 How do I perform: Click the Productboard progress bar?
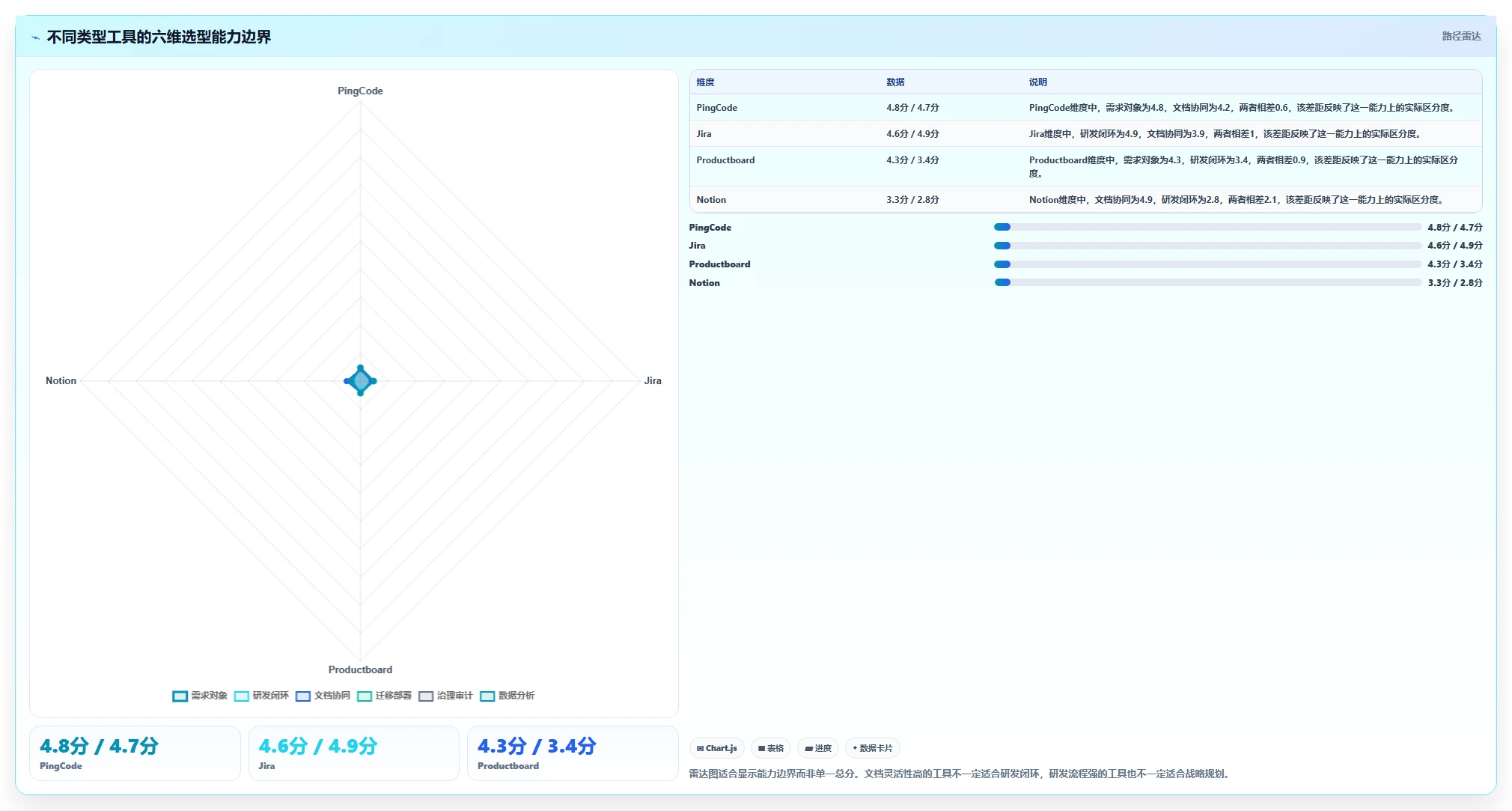[1207, 264]
